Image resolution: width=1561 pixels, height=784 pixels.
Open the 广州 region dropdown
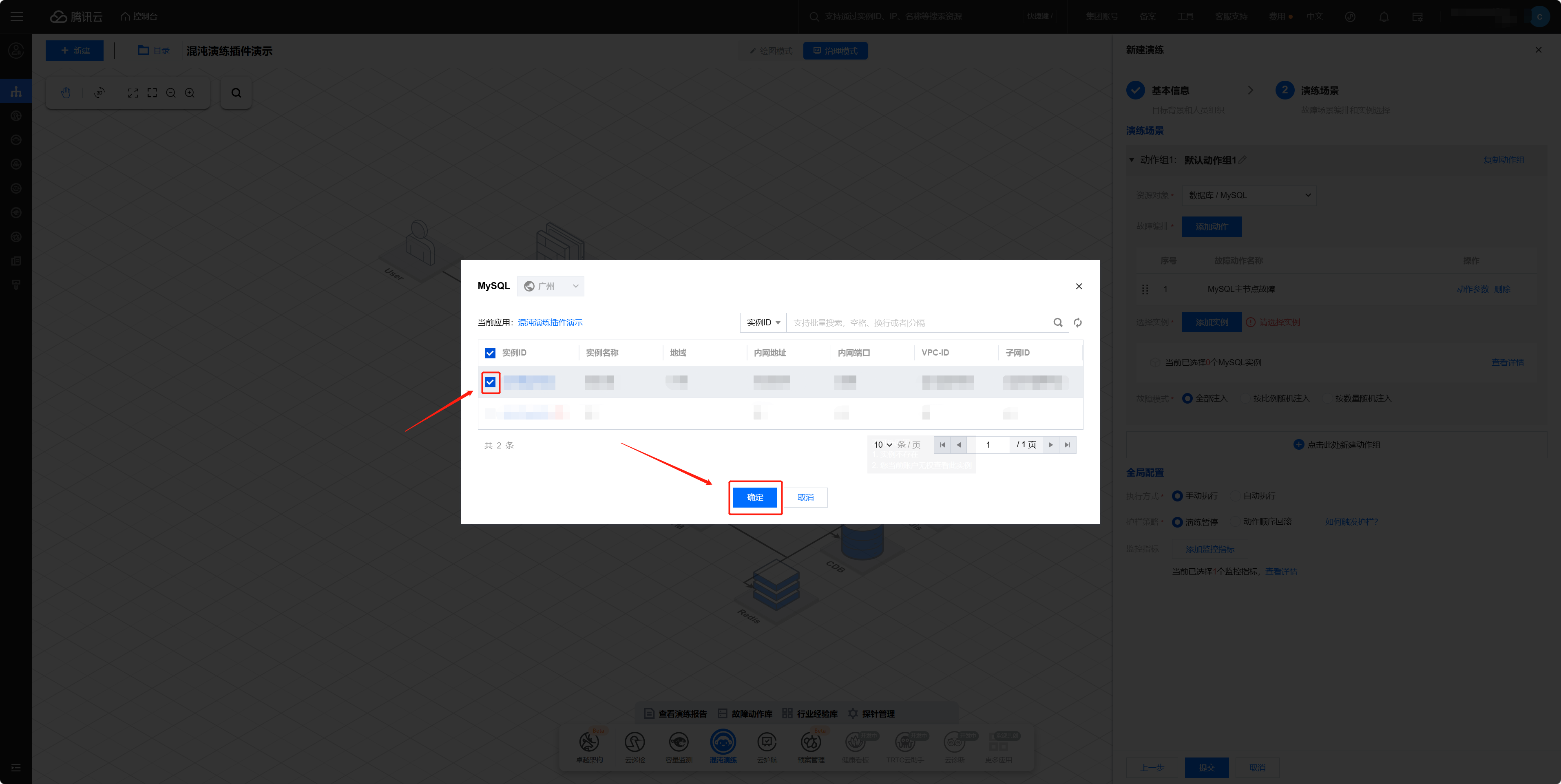click(x=550, y=286)
